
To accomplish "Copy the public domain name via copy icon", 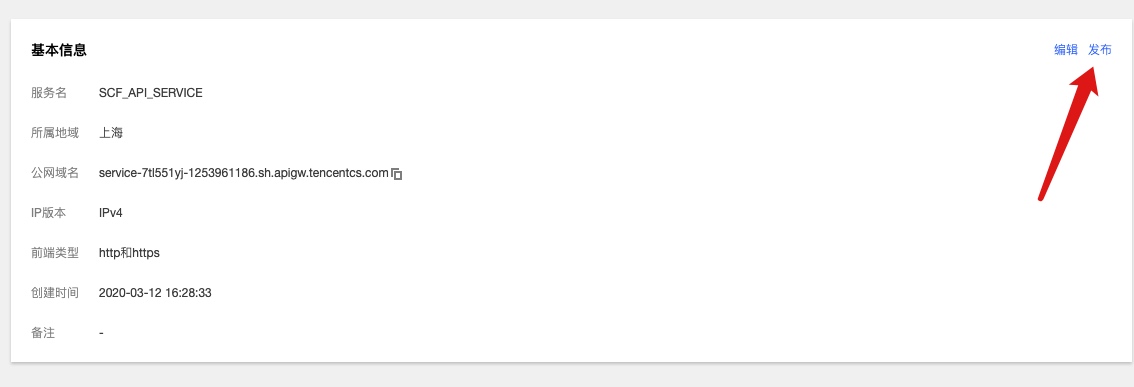I will tap(396, 174).
